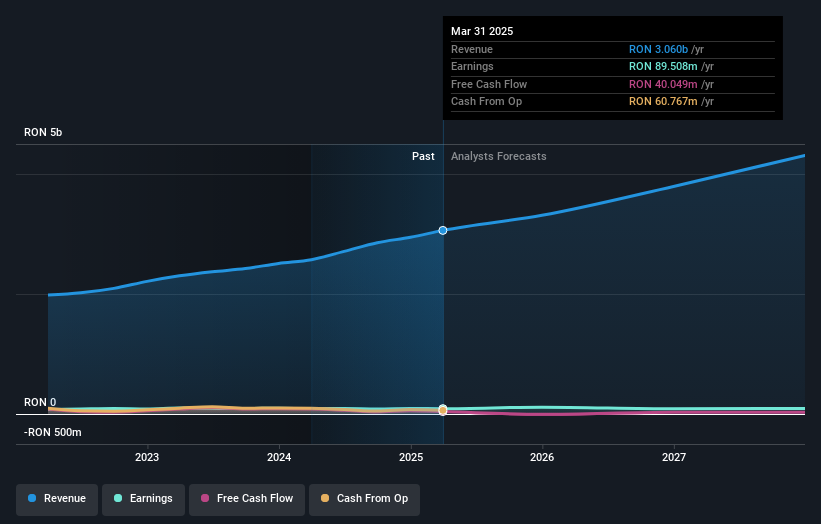Image resolution: width=821 pixels, height=524 pixels.
Task: Click the Revenue data point marker at Mar 2025
Action: (x=443, y=230)
